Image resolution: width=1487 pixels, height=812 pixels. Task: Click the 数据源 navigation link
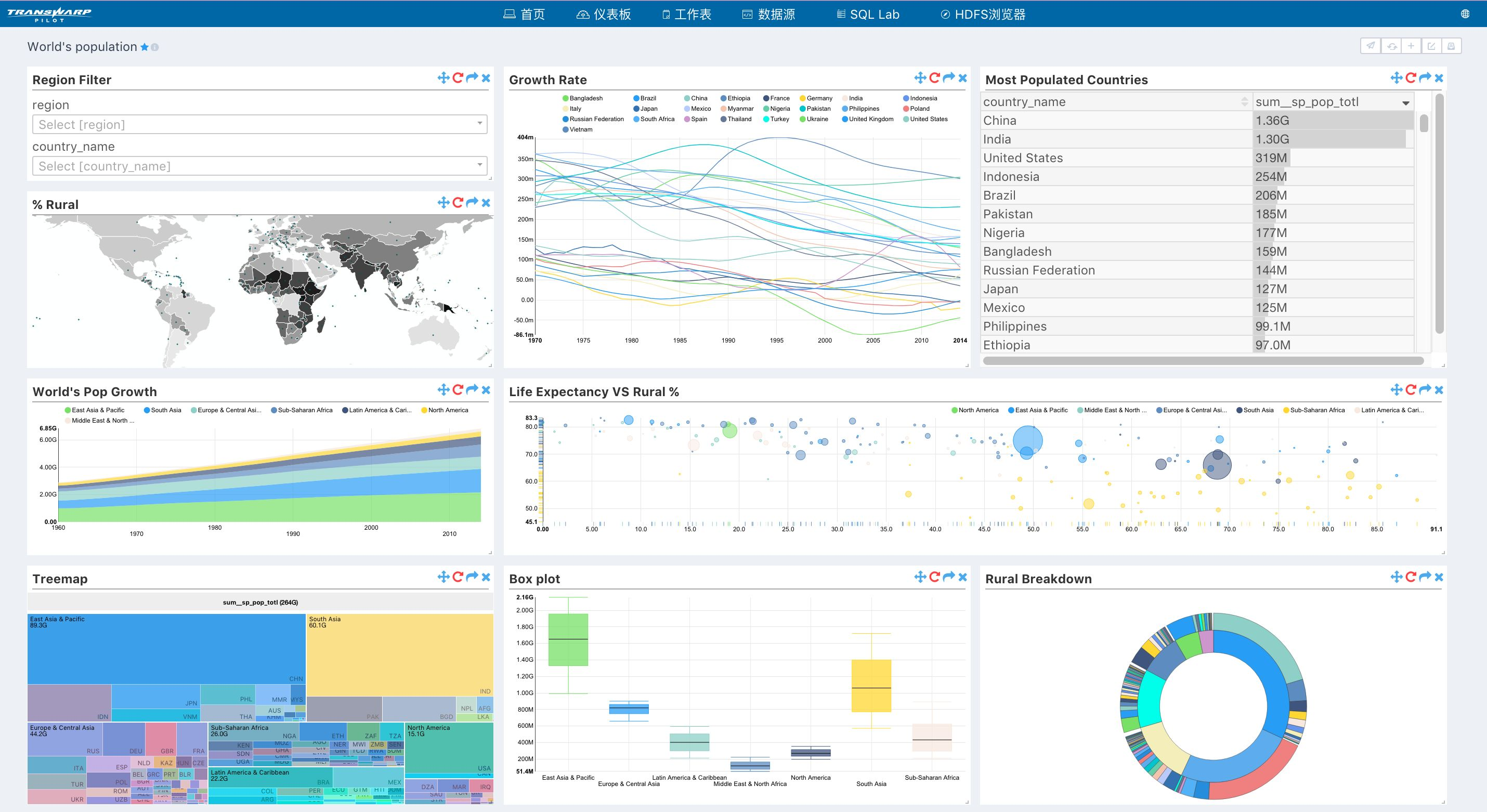tap(769, 15)
